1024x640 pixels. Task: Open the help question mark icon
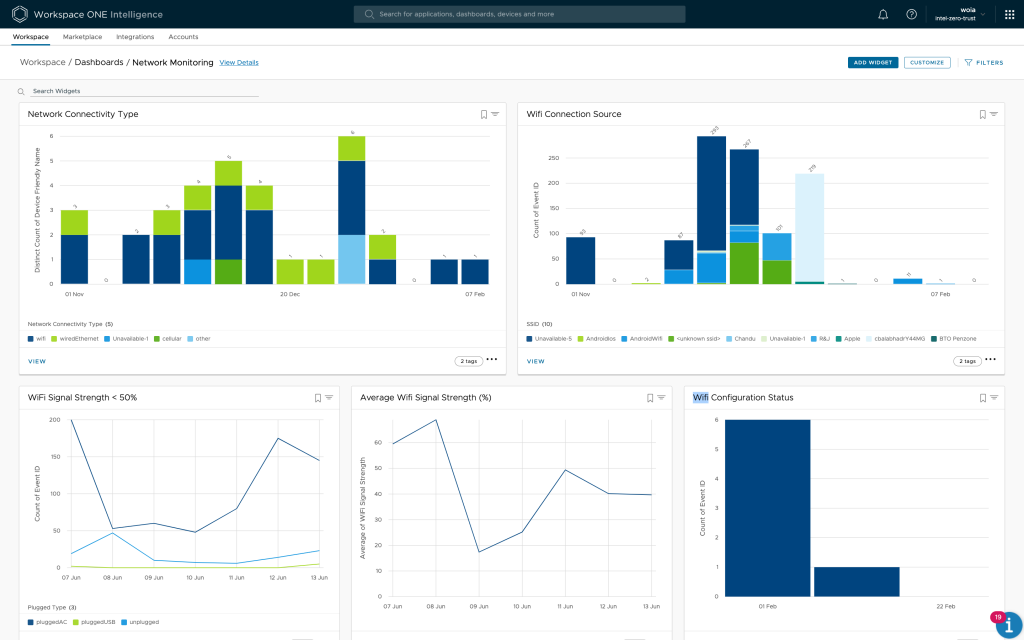[911, 14]
